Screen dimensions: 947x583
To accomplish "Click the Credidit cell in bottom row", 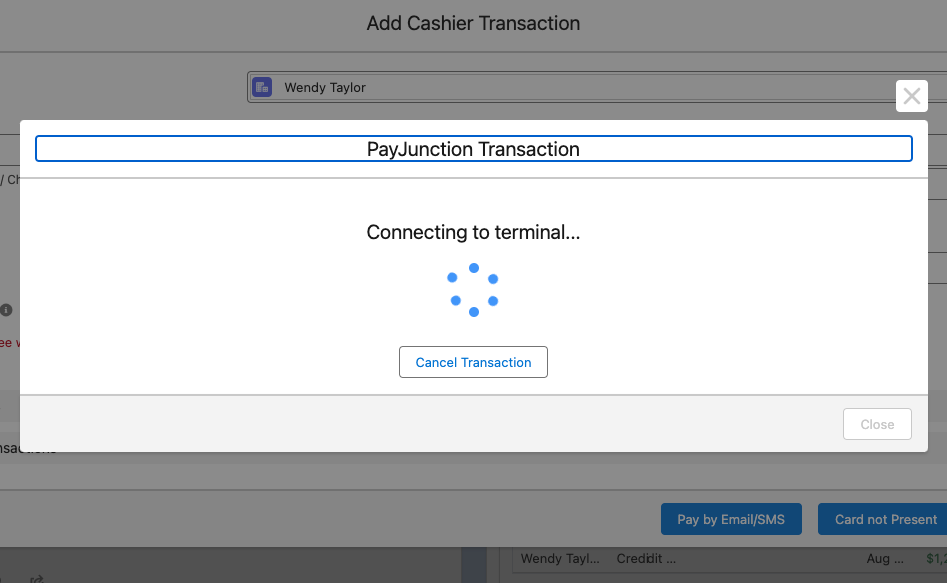I will (x=646, y=558).
